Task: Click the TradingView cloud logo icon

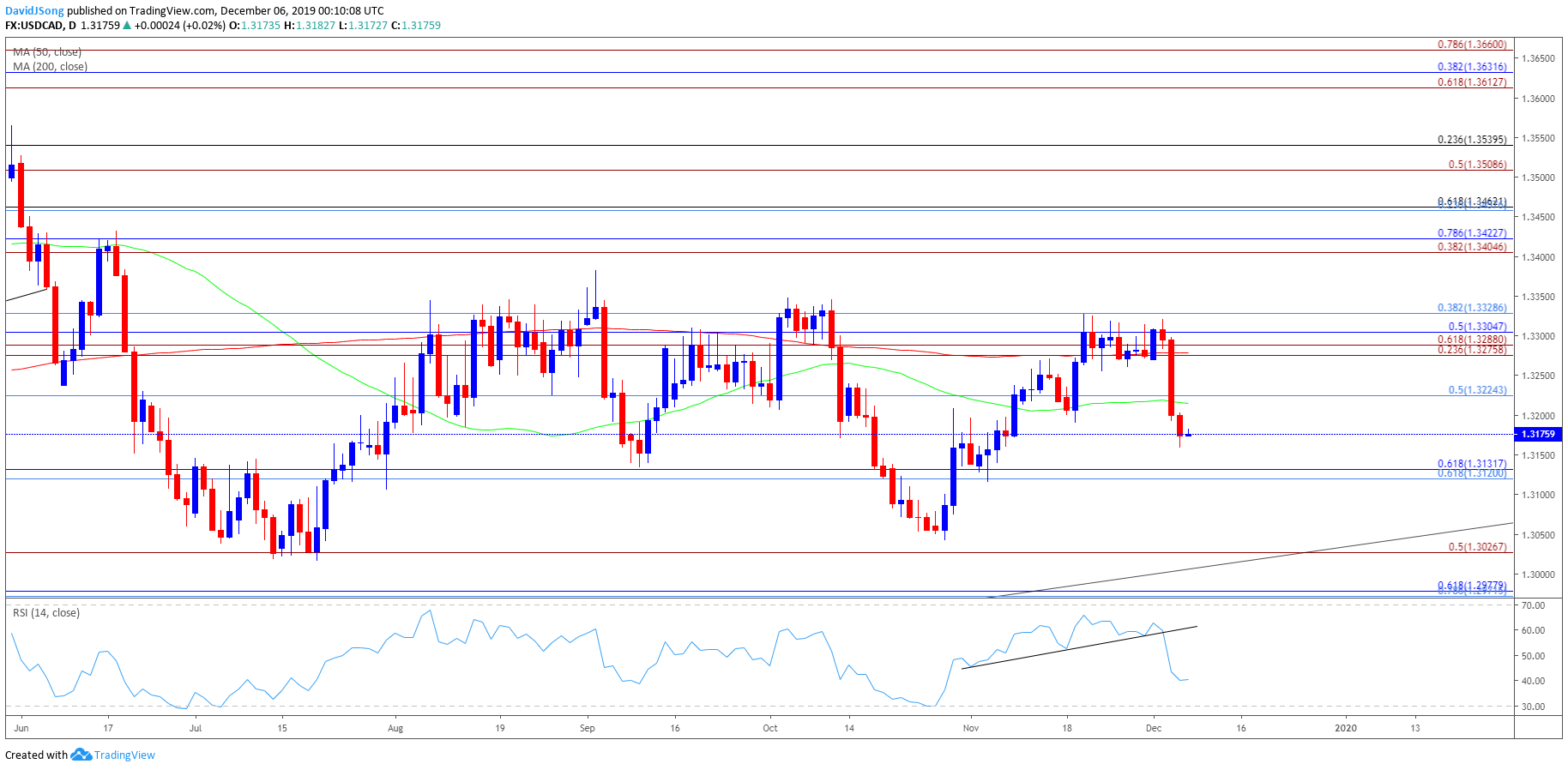Action: point(81,755)
